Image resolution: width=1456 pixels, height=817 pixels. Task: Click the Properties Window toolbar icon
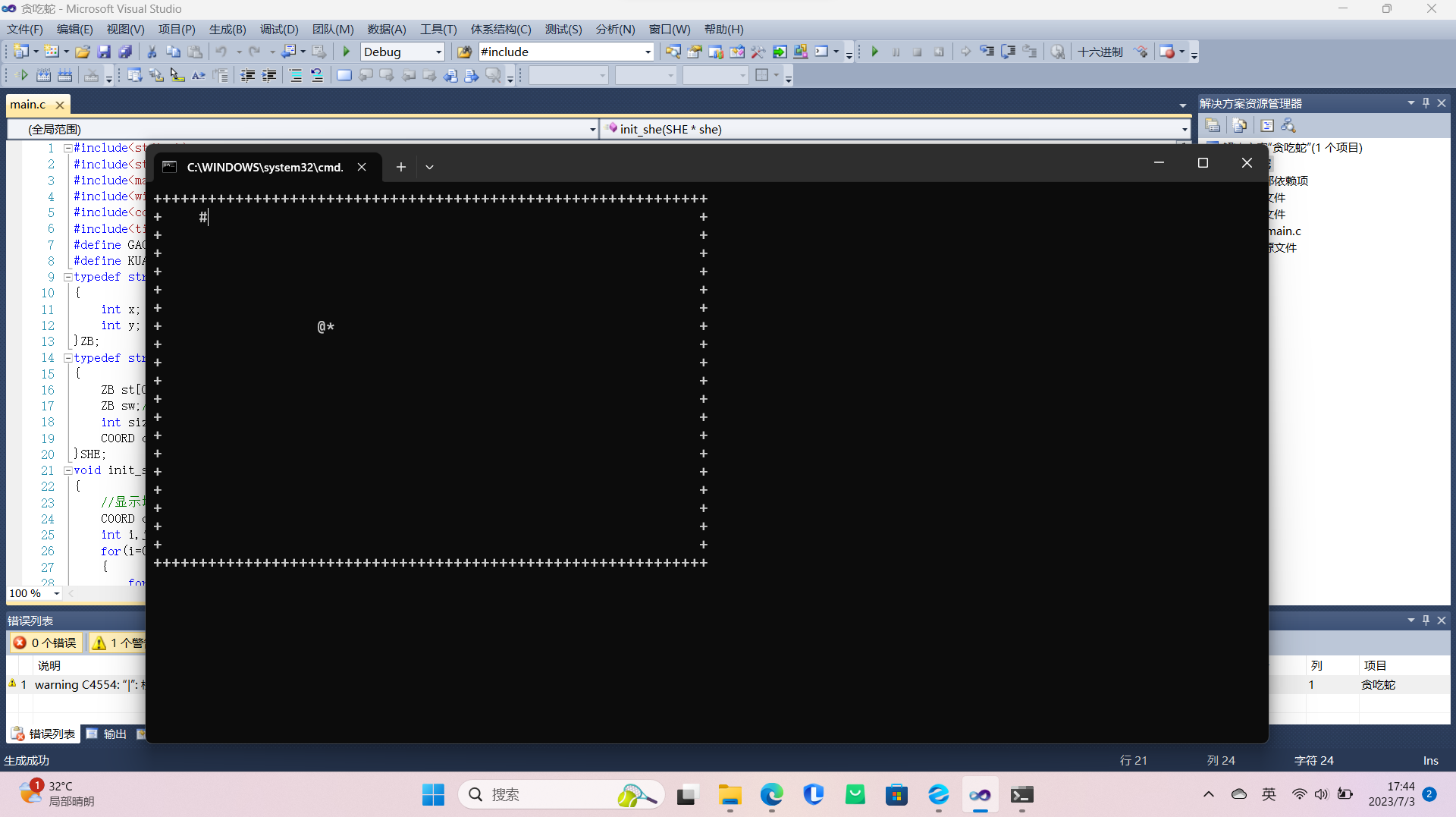(x=694, y=52)
